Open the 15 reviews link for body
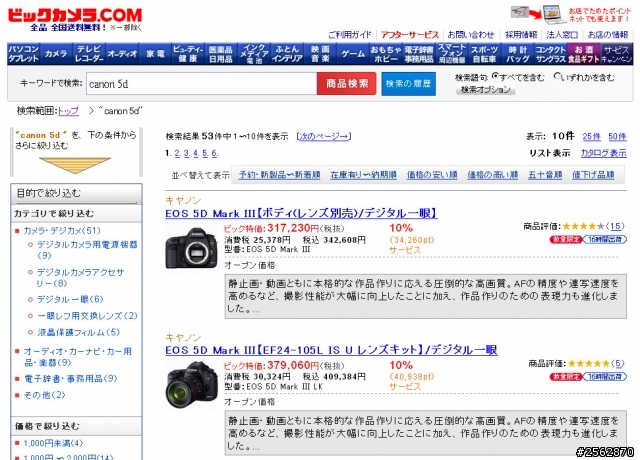 coord(616,226)
